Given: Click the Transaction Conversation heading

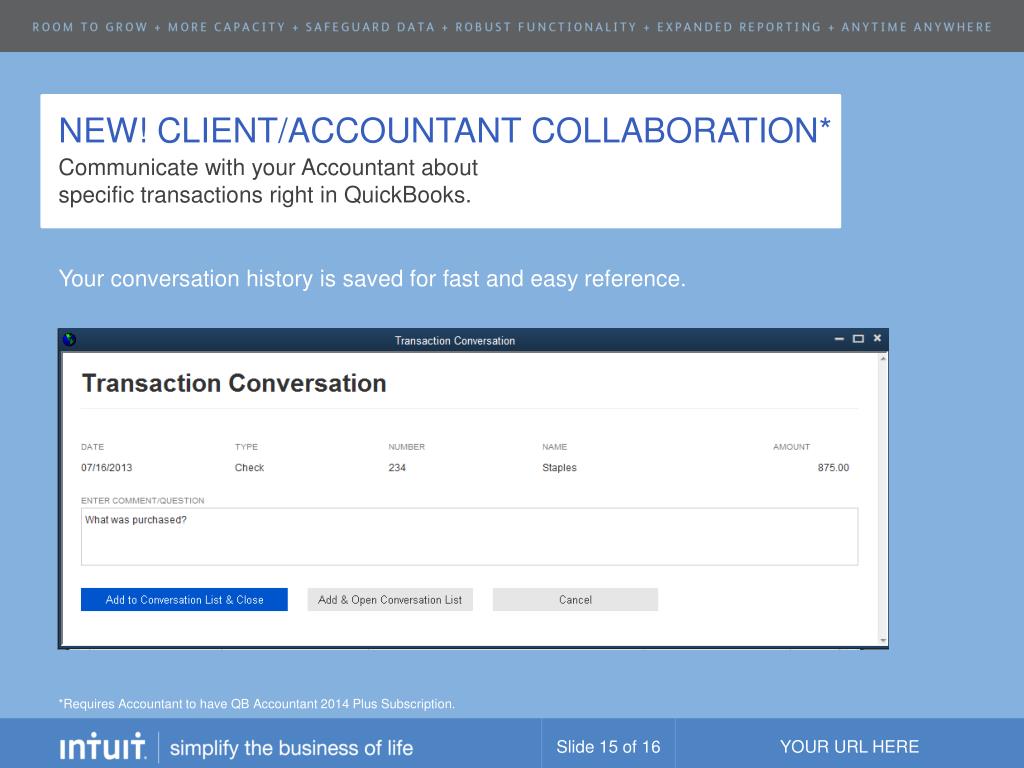Looking at the screenshot, I should click(234, 383).
